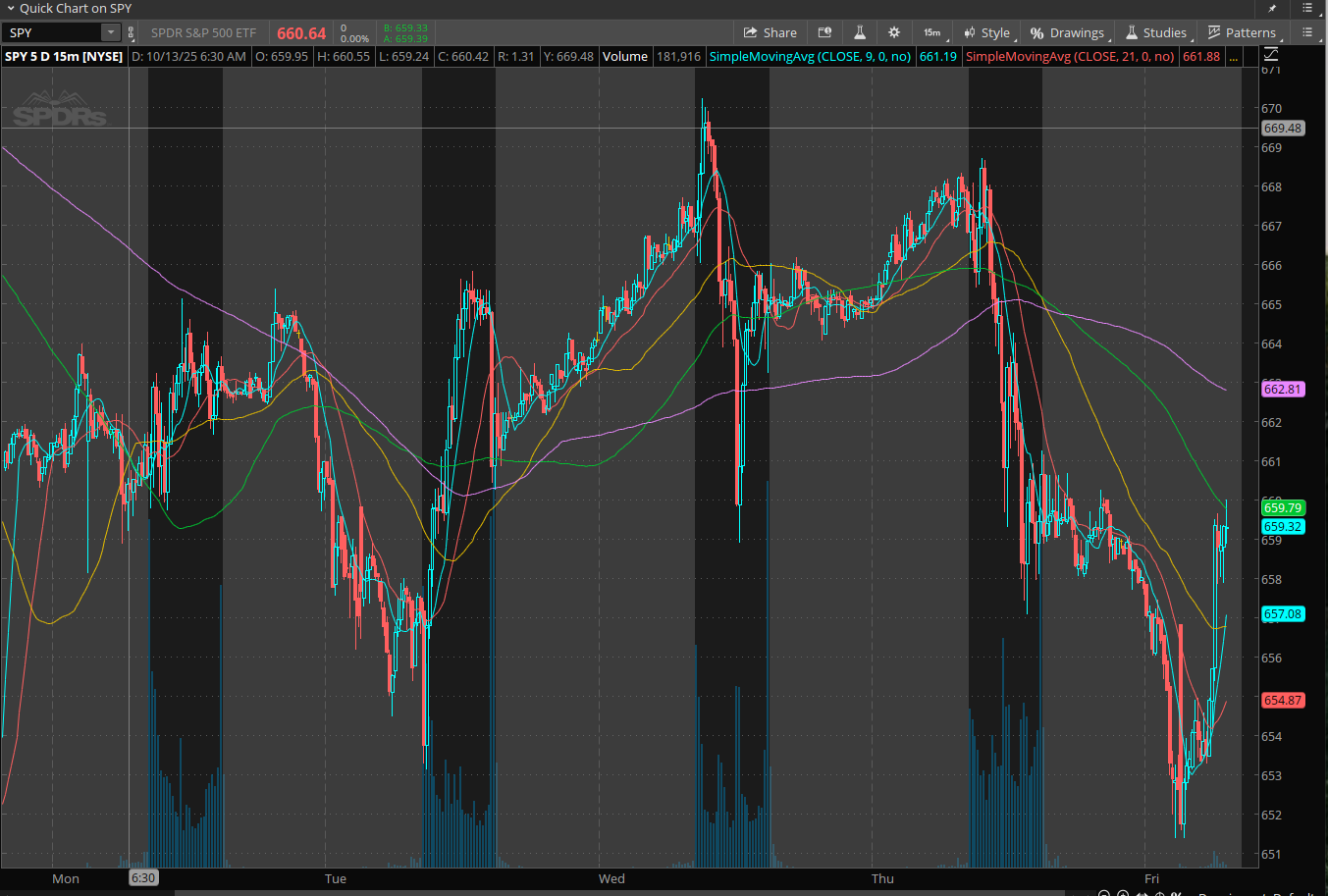Click the Tue label on time axis

336,878
